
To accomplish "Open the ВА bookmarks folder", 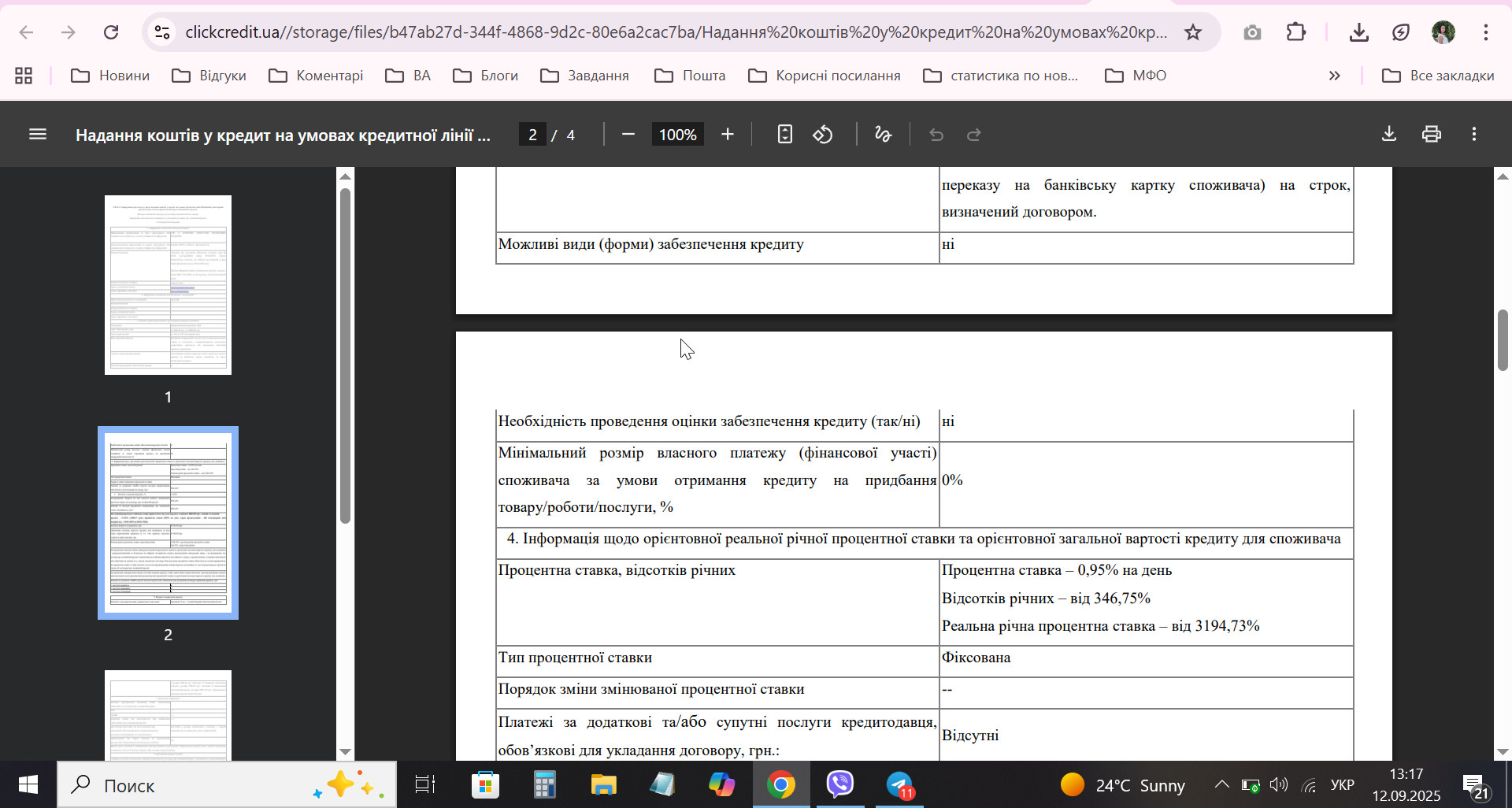I will pyautogui.click(x=408, y=76).
